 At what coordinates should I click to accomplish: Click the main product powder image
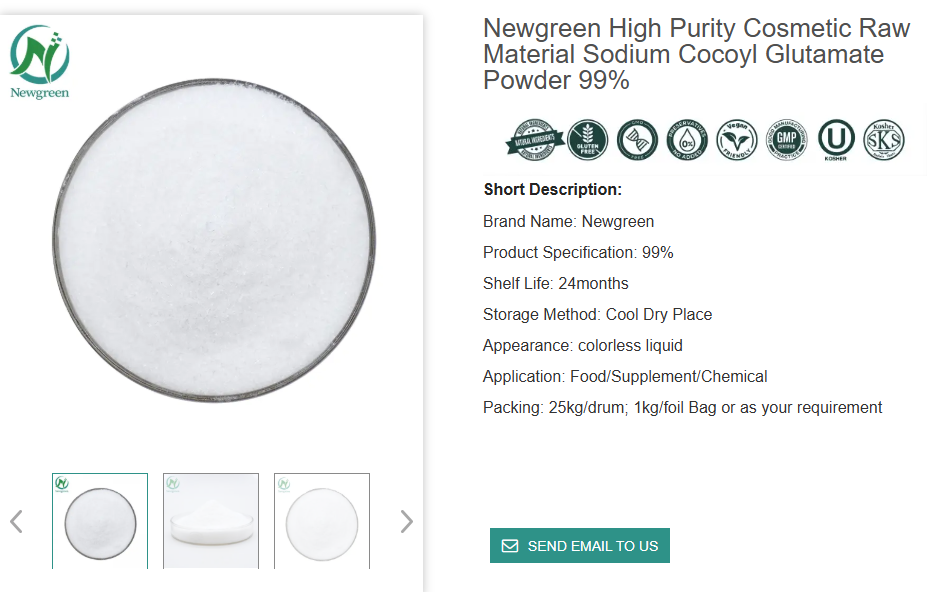click(x=214, y=242)
